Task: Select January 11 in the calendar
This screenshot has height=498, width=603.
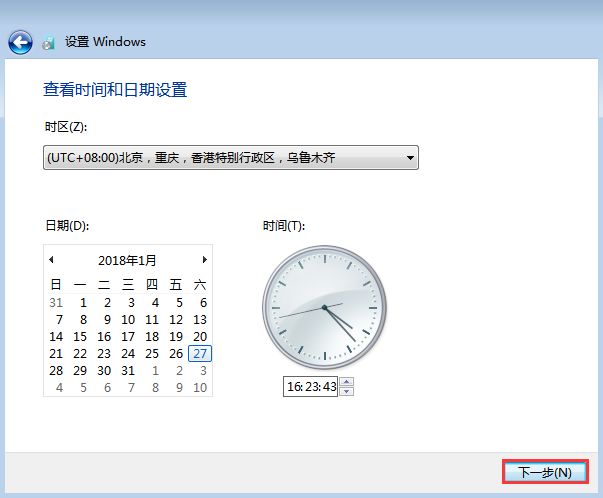Action: 152,320
